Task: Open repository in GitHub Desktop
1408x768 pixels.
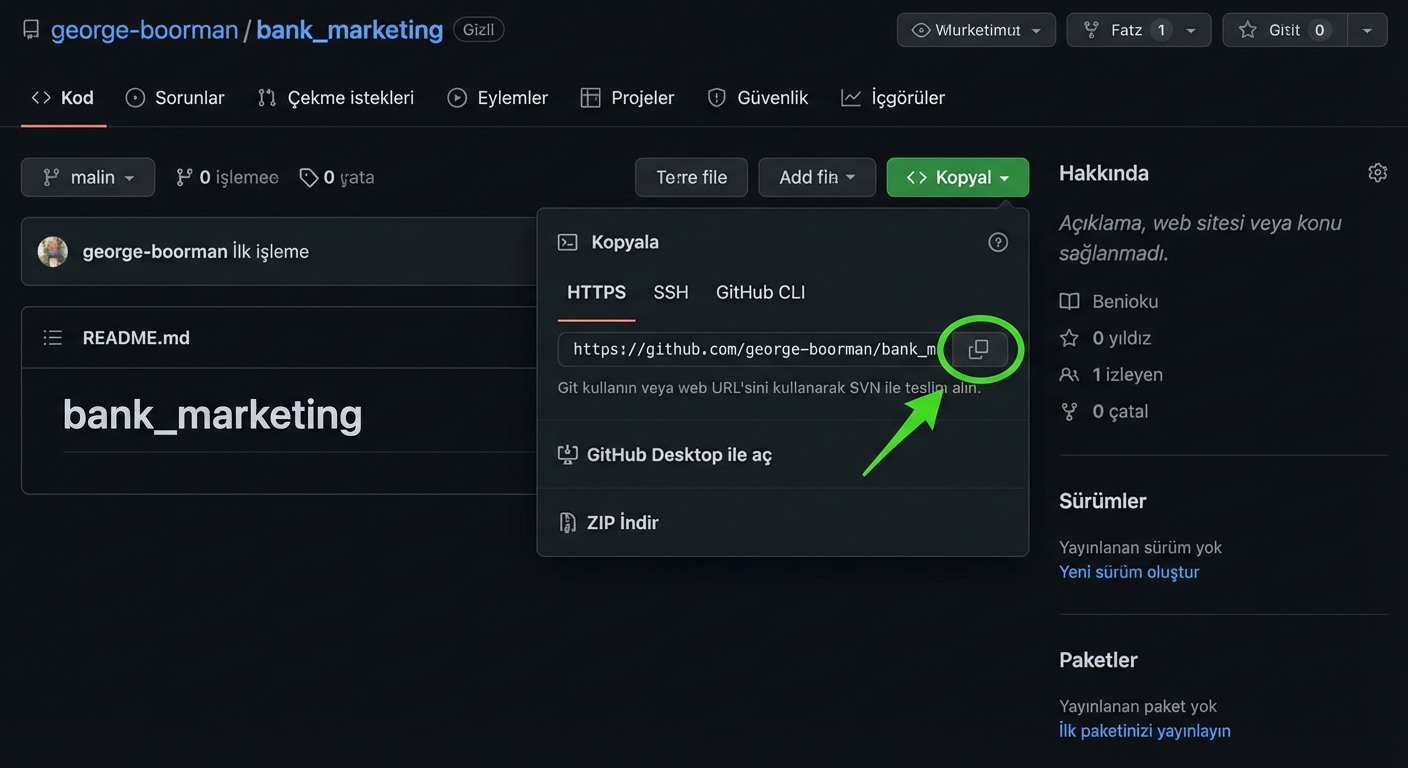Action: [679, 454]
